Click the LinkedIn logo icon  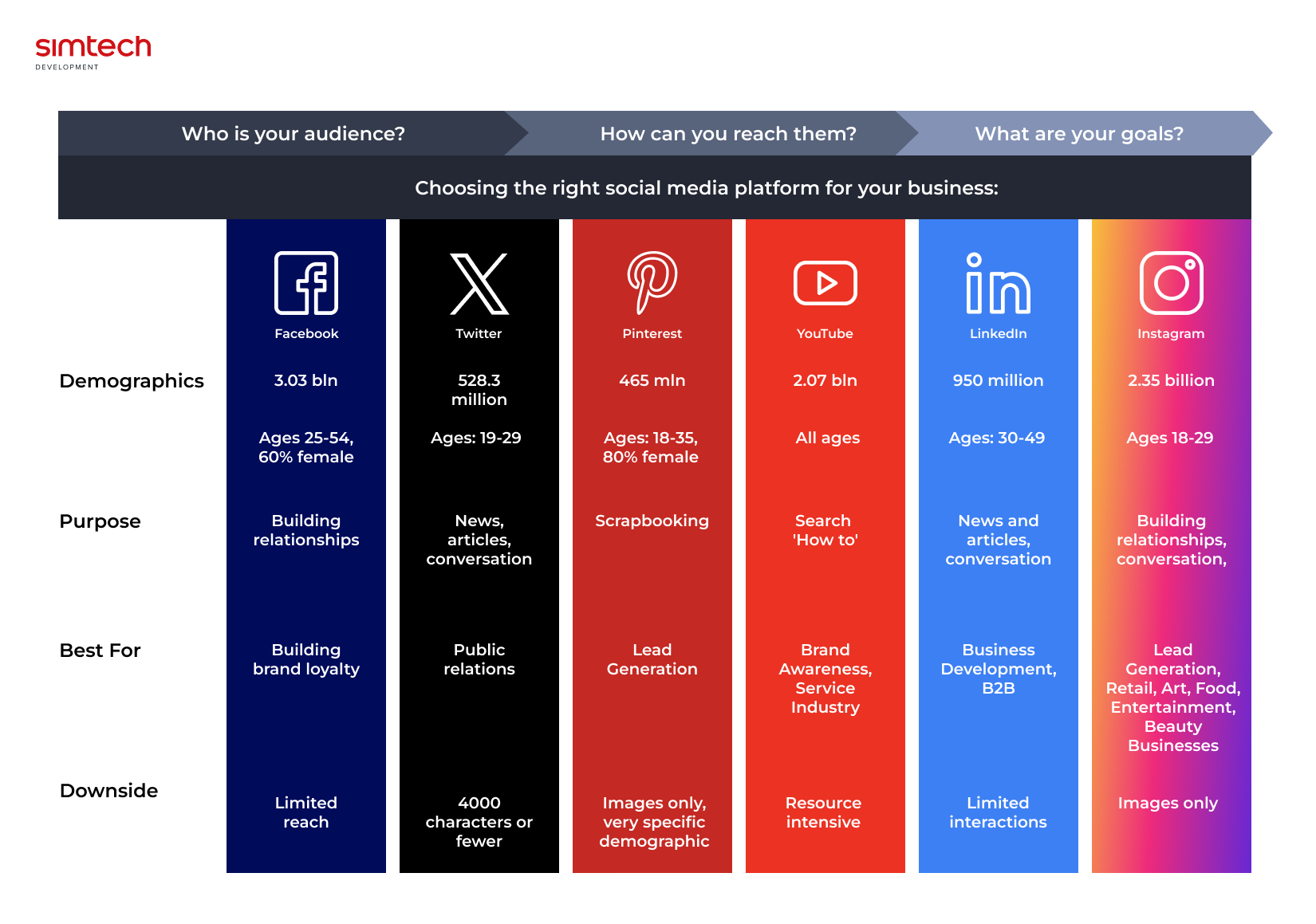999,283
